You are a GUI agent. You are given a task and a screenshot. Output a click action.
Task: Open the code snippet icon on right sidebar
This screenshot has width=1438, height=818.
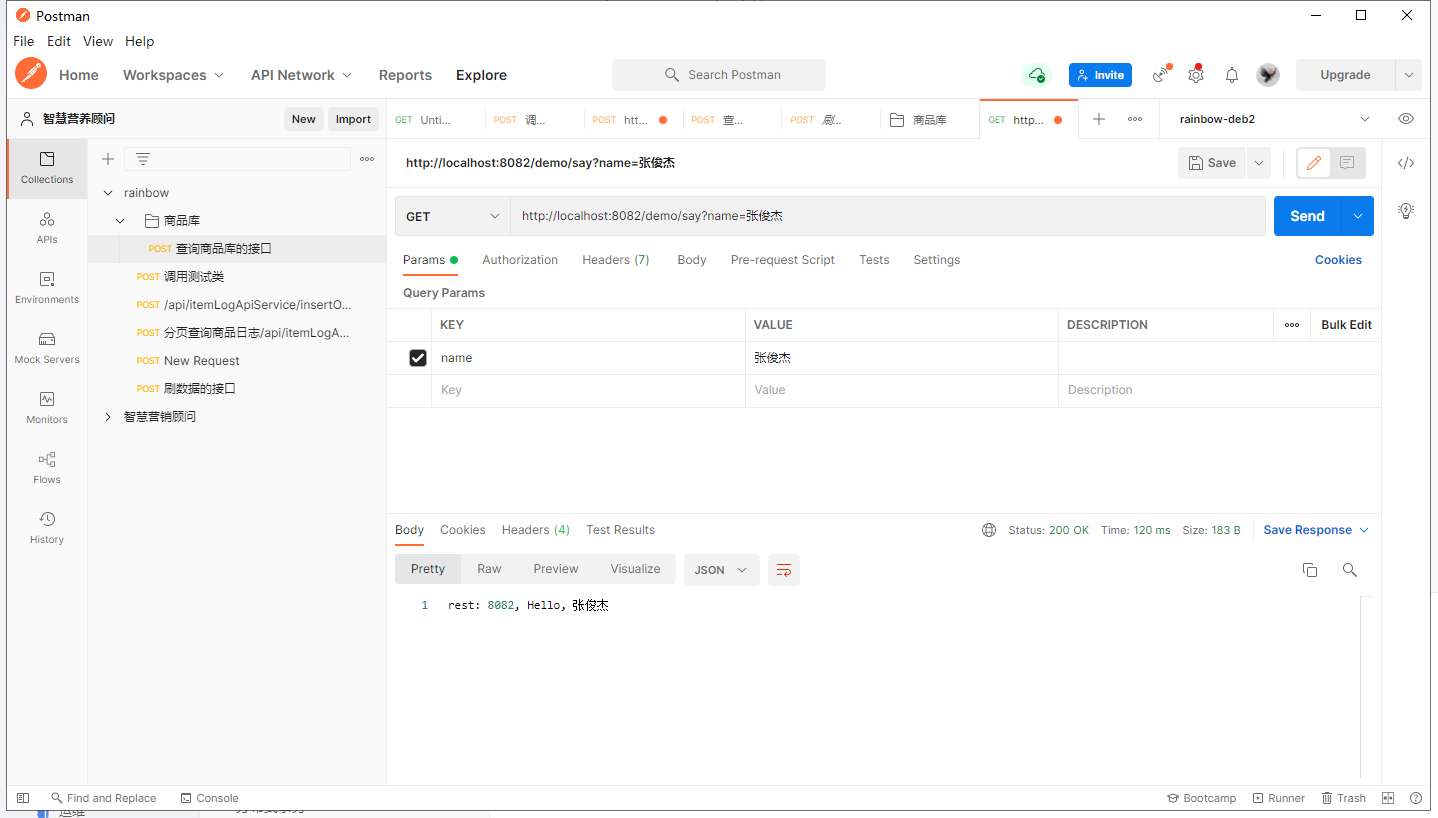(1406, 163)
